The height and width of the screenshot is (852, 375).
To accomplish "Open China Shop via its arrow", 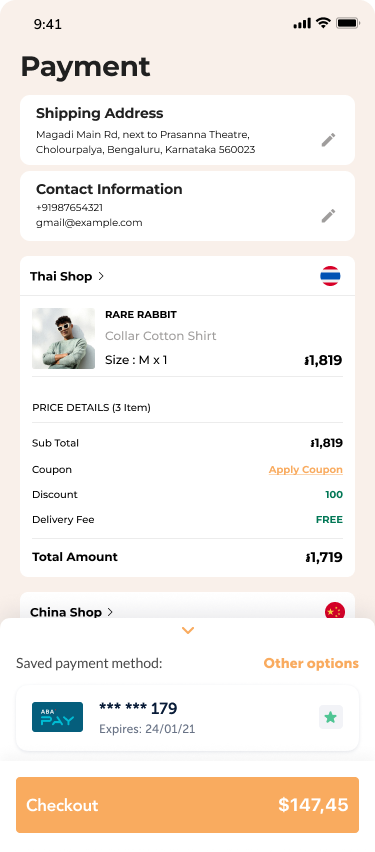I will 110,612.
